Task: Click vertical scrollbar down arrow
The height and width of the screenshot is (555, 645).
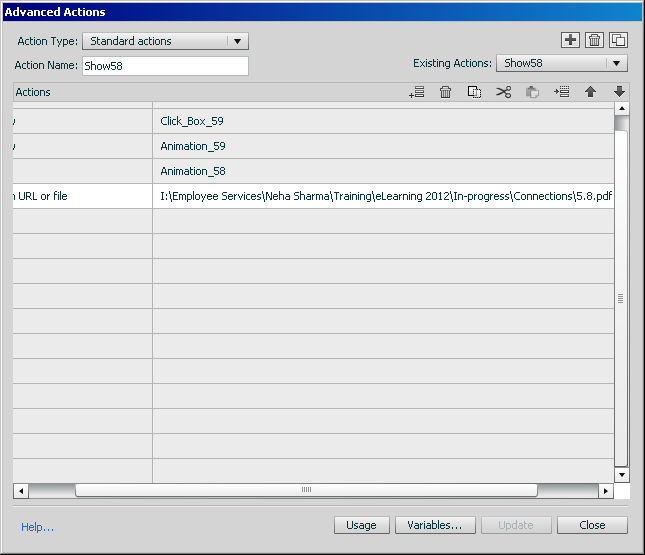Action: [x=622, y=475]
